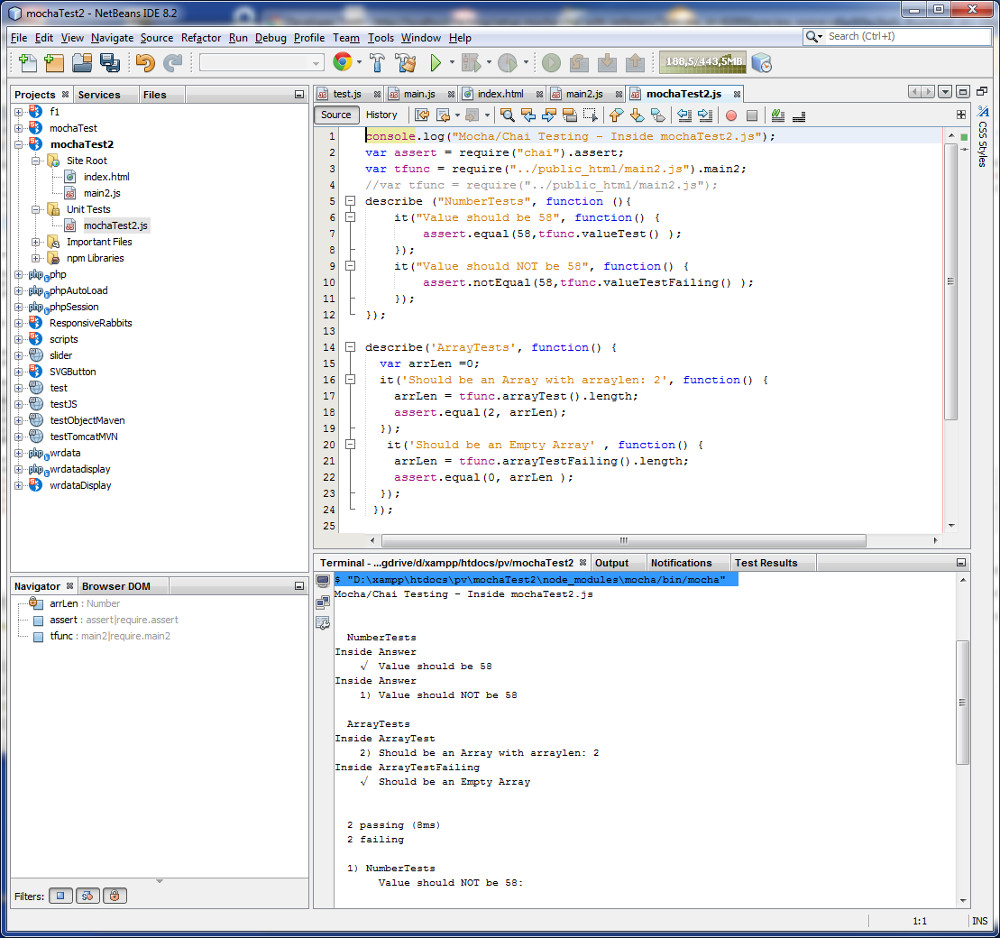Click the Build Project hammer icon
1000x938 pixels.
tap(377, 62)
